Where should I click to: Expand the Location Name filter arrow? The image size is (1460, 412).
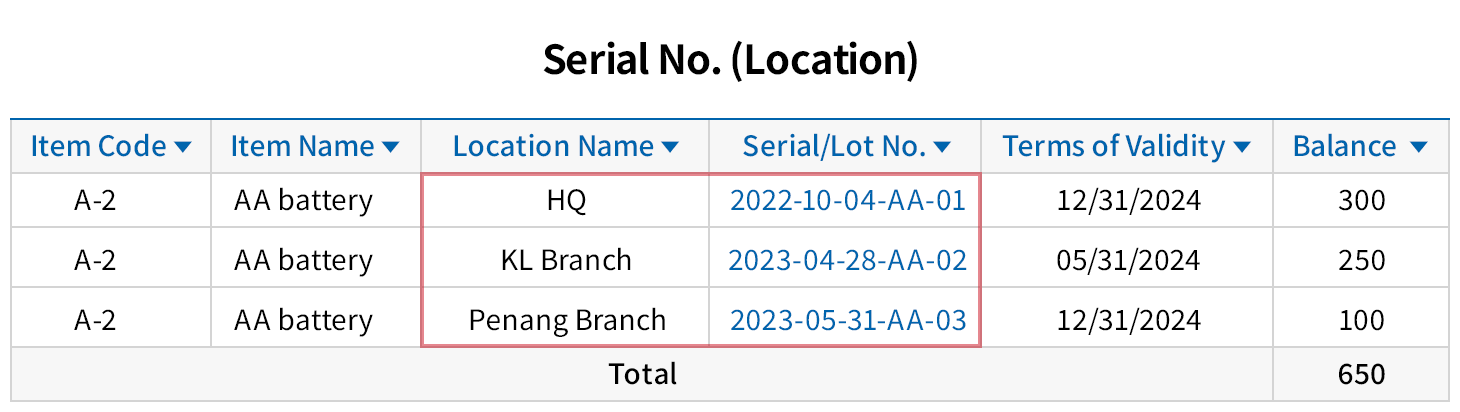[670, 147]
